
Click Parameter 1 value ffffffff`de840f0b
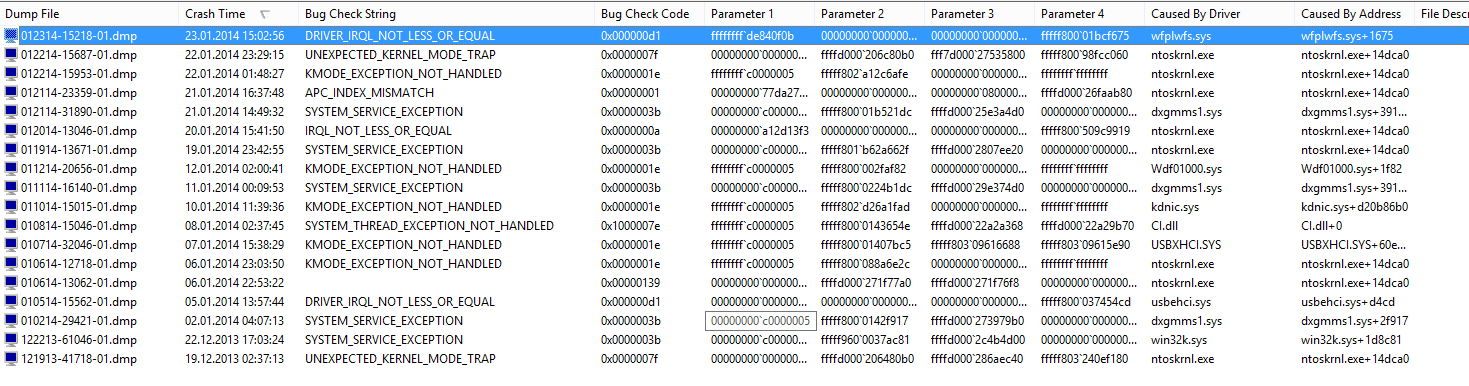click(x=752, y=35)
